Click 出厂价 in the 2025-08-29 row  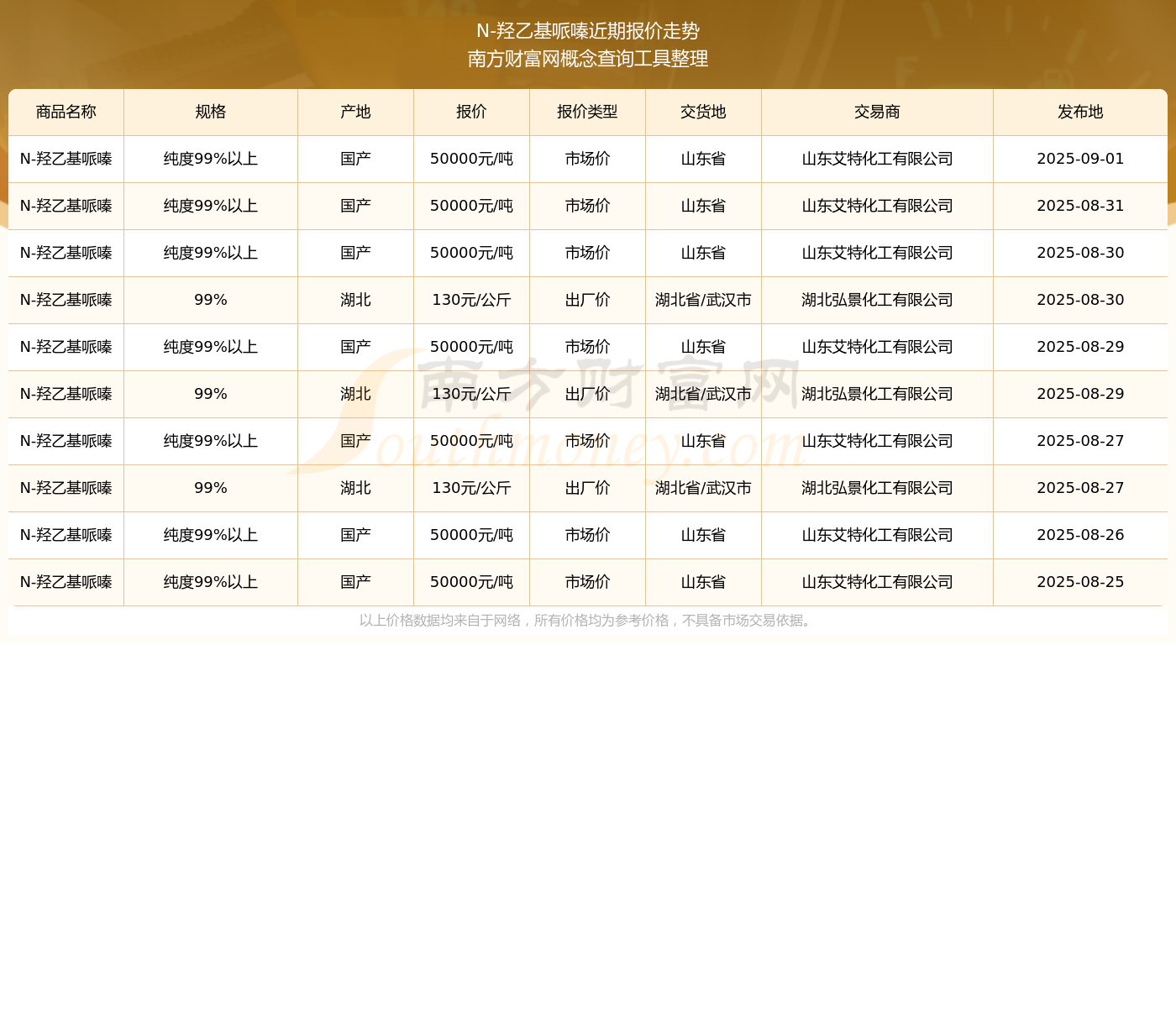coord(588,394)
